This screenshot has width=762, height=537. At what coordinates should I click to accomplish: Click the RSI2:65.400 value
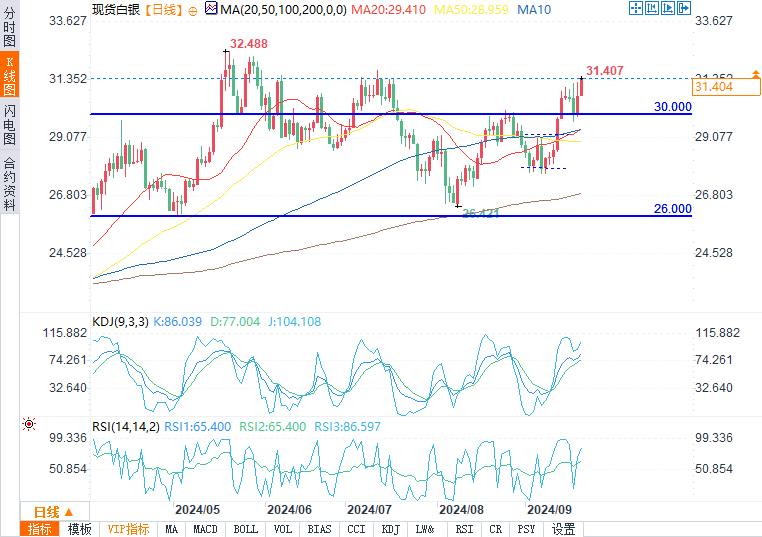pos(273,427)
